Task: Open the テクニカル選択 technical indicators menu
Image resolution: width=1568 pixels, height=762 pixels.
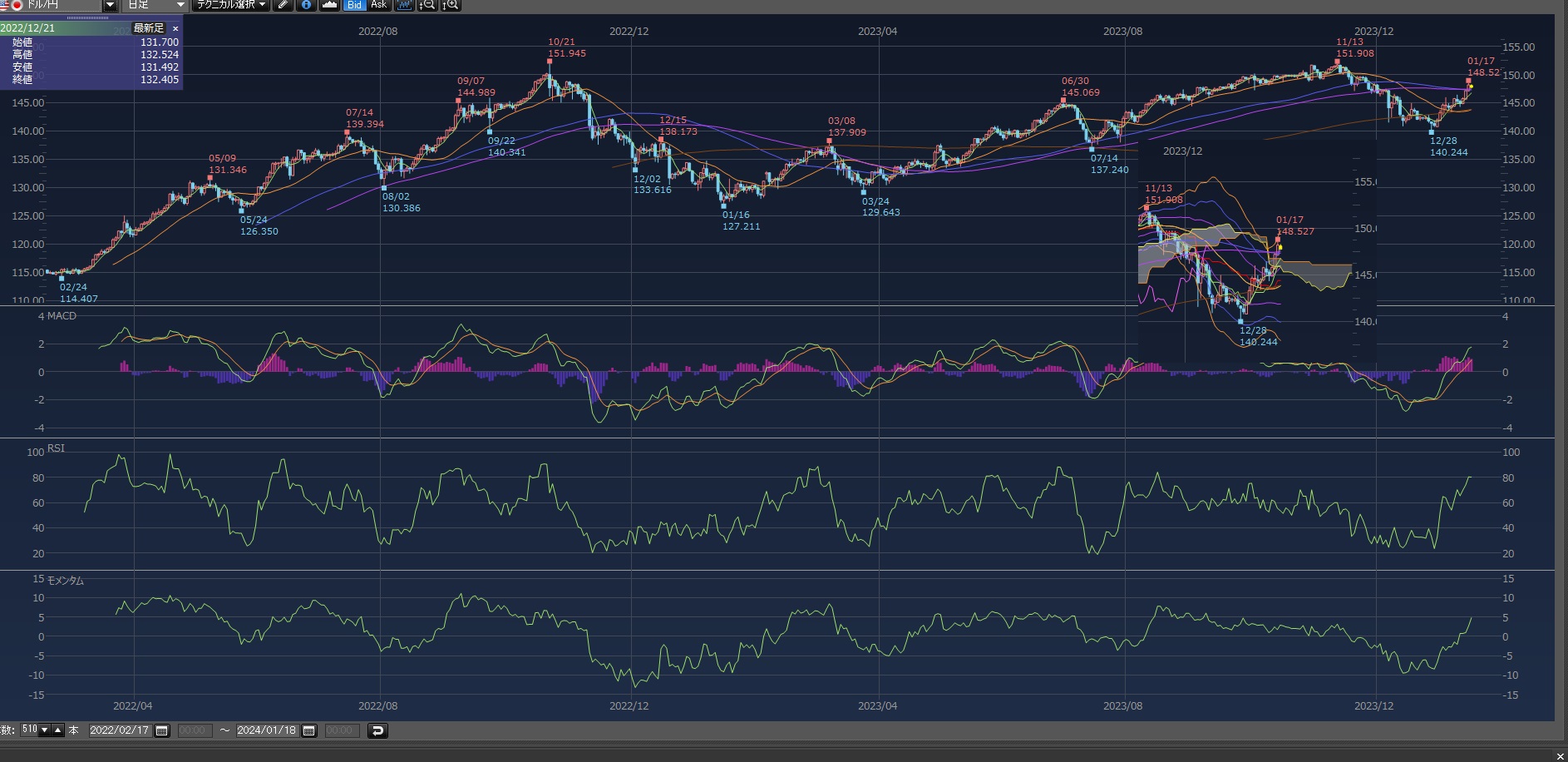Action: point(231,5)
